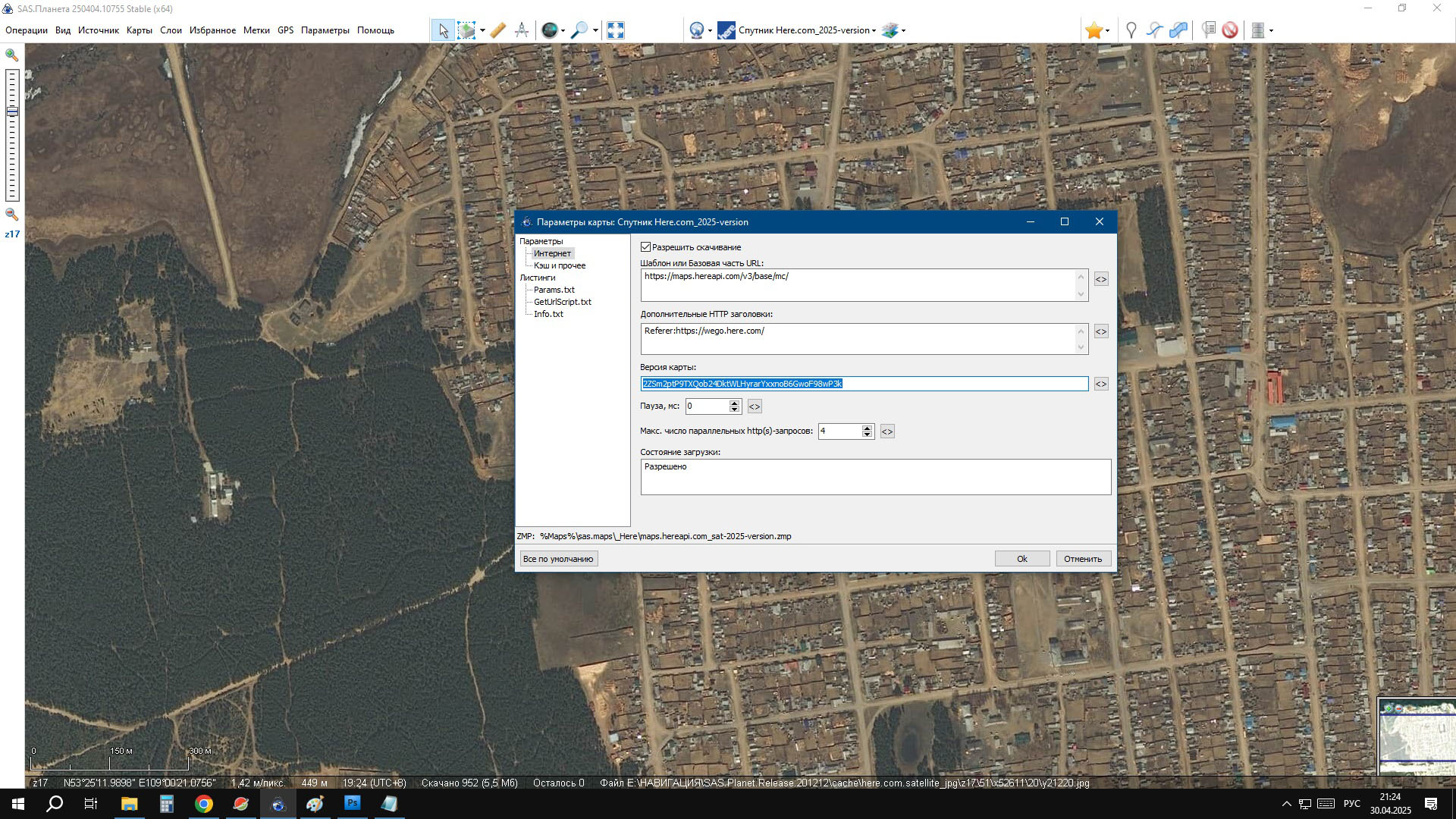The width and height of the screenshot is (1456, 819).
Task: Increase the Пауза, мс spinner value
Action: click(734, 403)
